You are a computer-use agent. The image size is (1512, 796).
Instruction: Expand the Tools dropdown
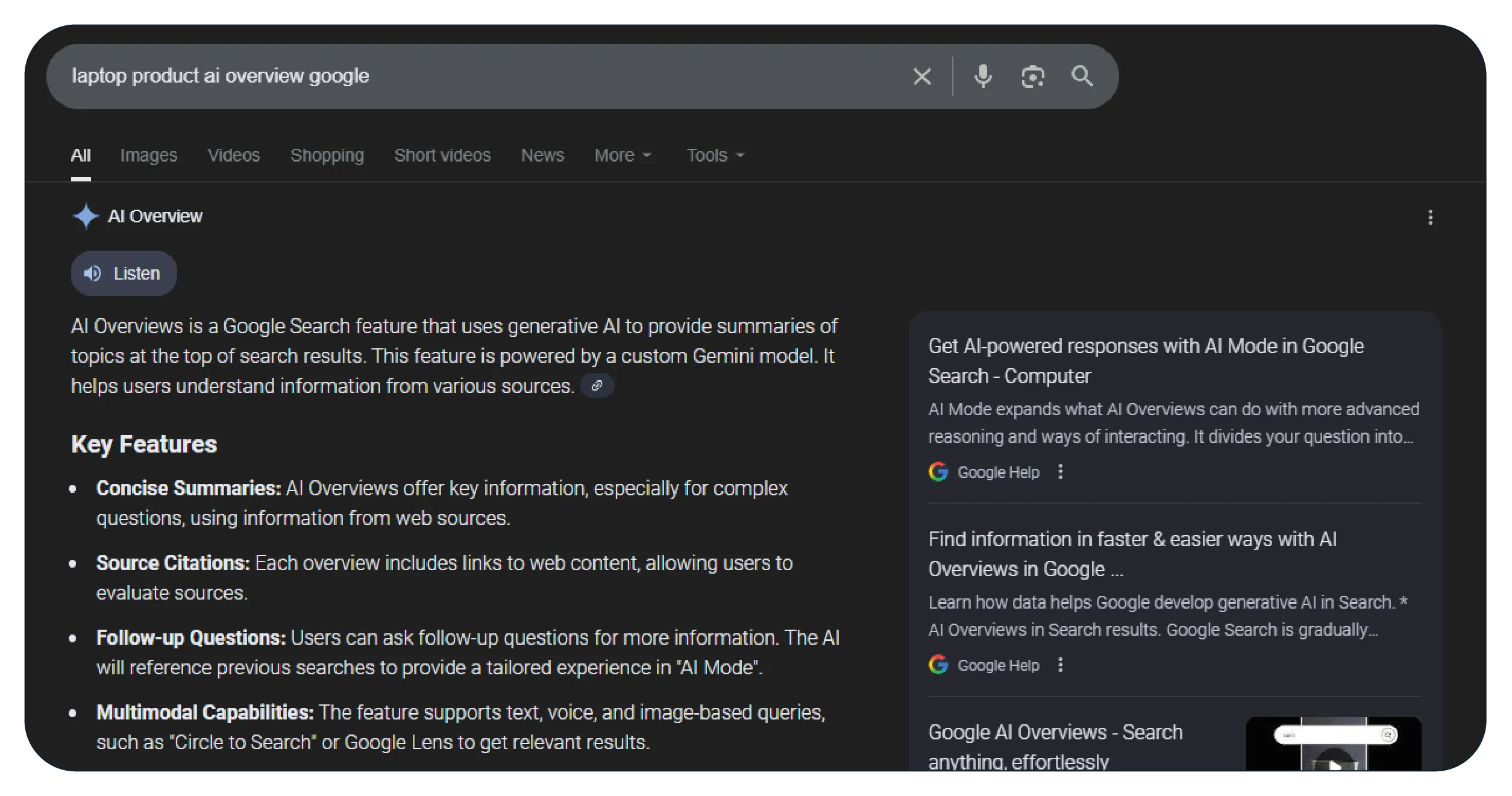point(715,155)
